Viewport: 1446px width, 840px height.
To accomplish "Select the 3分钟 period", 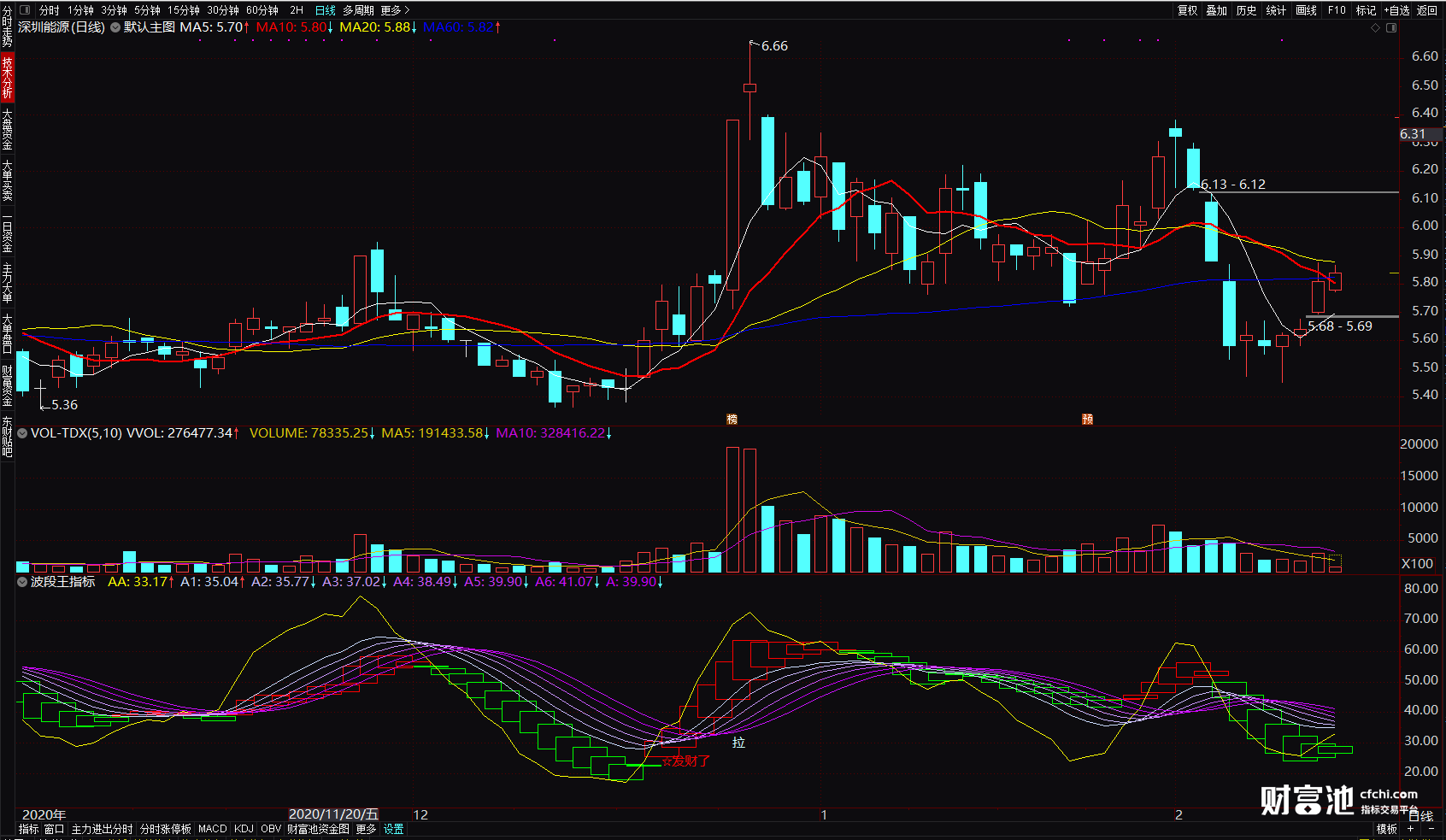I will click(x=115, y=10).
